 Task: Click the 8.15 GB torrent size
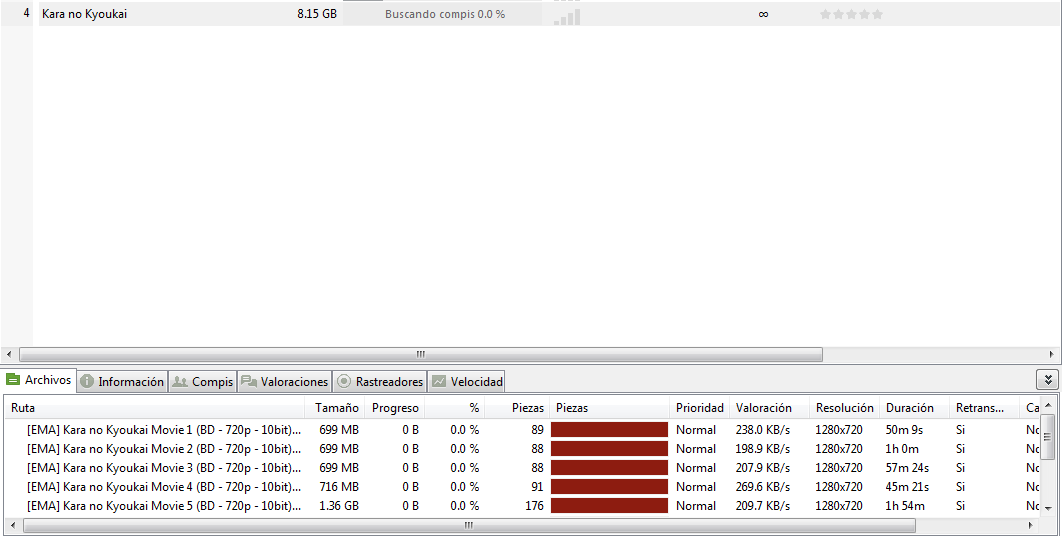pos(317,14)
